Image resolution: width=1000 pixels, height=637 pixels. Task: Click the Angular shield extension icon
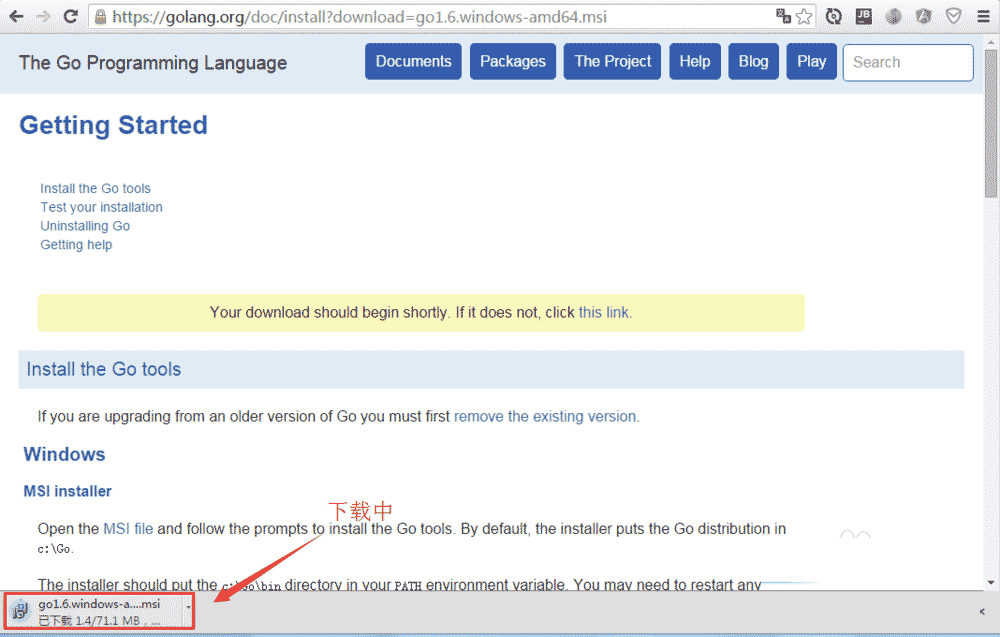923,17
